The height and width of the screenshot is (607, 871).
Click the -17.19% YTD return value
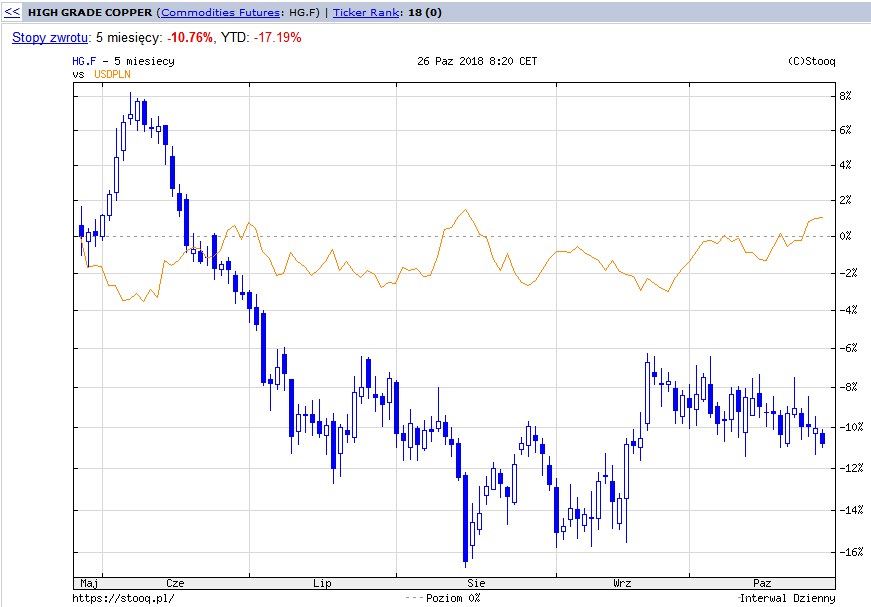(278, 38)
